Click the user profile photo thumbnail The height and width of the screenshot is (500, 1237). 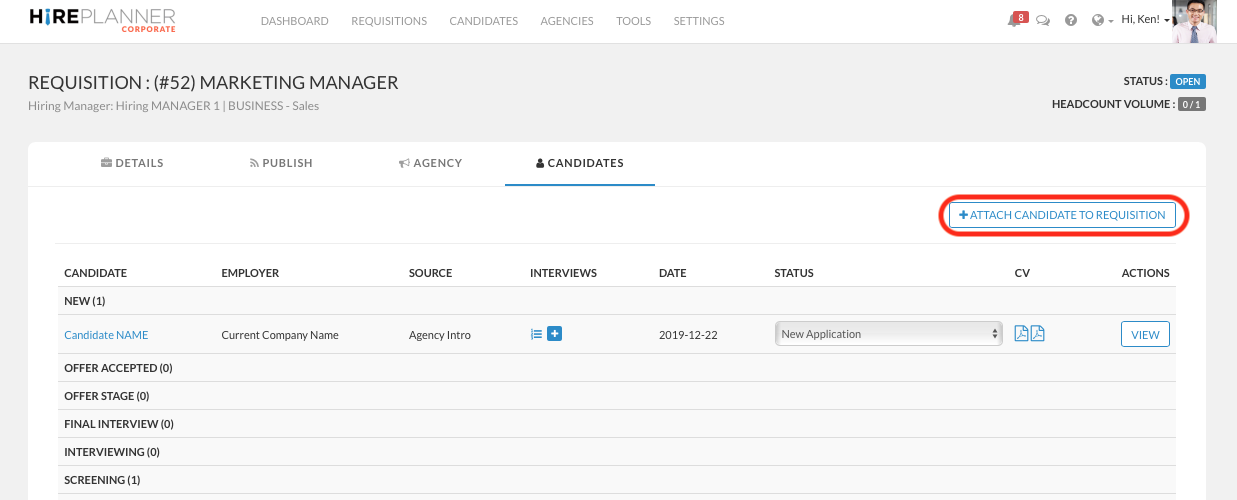(1194, 21)
